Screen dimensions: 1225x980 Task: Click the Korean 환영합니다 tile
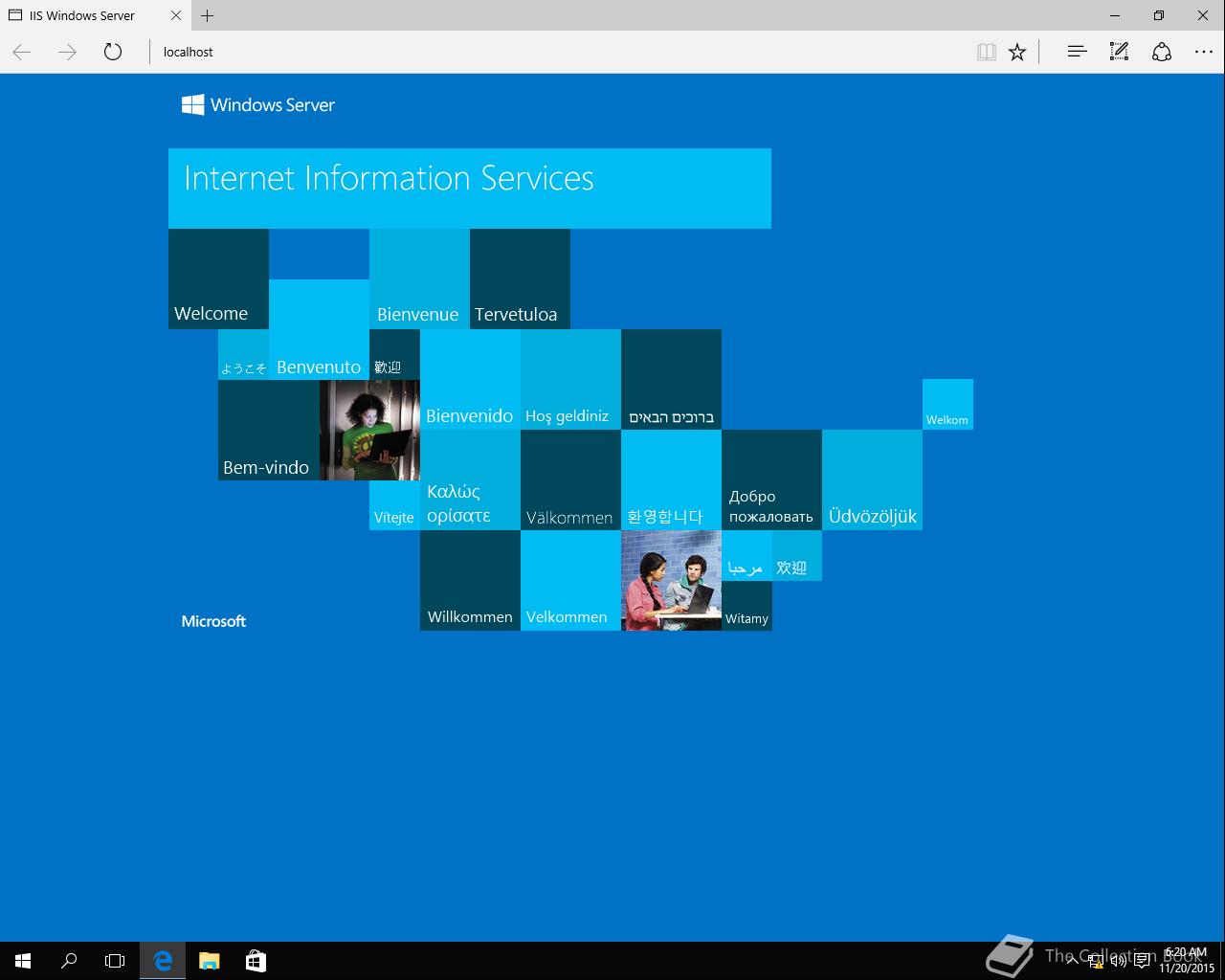click(x=671, y=479)
